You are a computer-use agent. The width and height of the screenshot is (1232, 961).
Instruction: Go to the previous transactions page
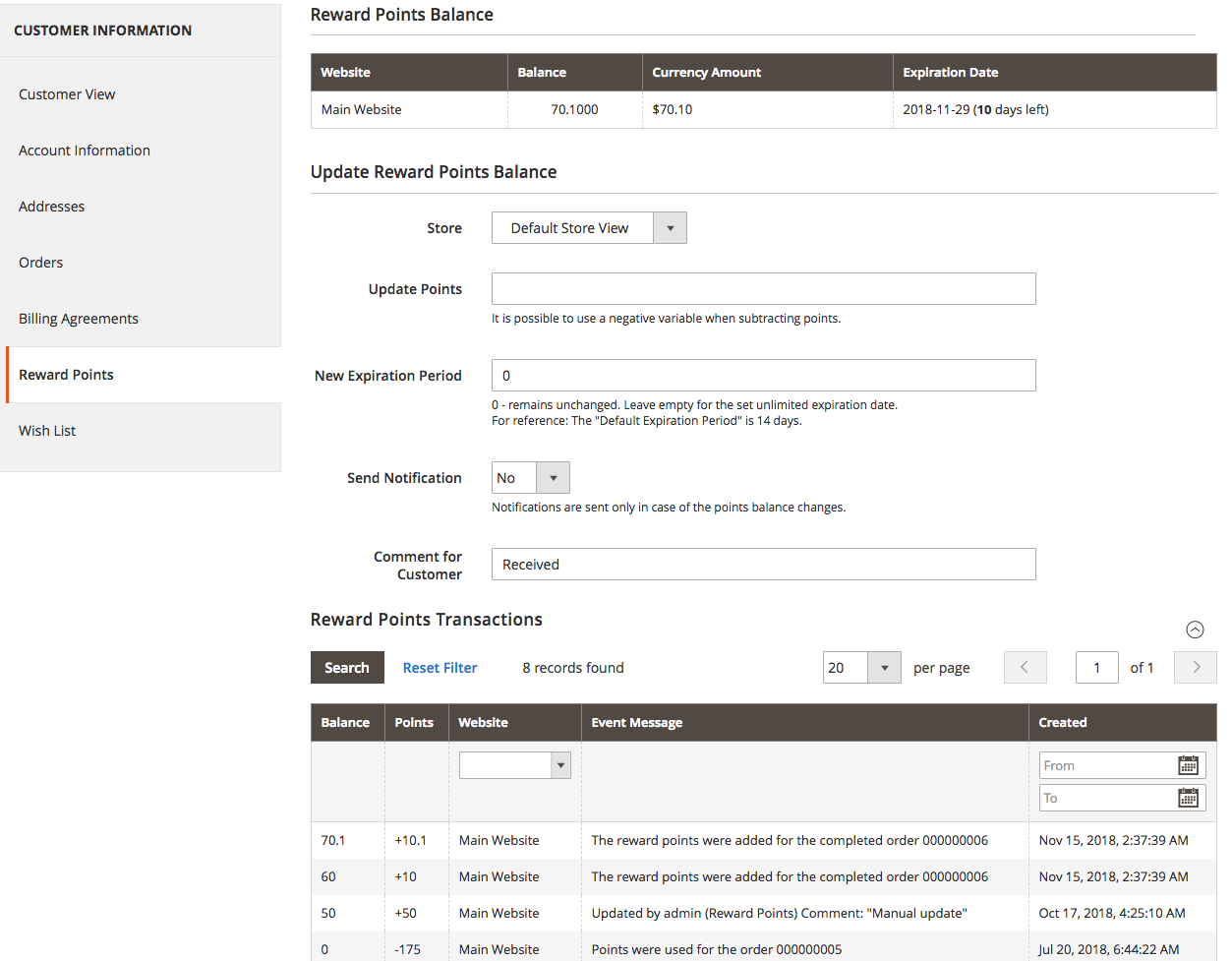[1025, 667]
